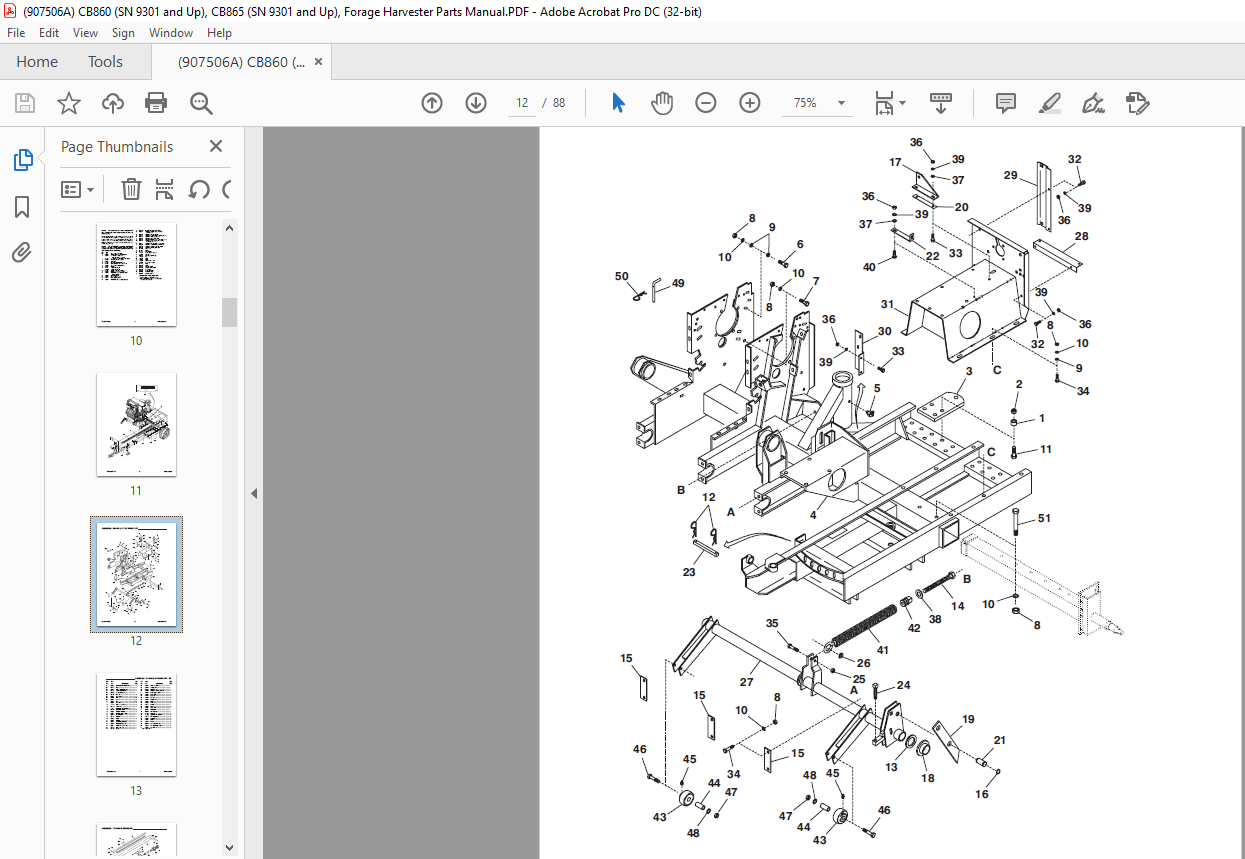This screenshot has height=859, width=1245.
Task: Open Page Thumbnails sidebar icon
Action: (x=22, y=159)
